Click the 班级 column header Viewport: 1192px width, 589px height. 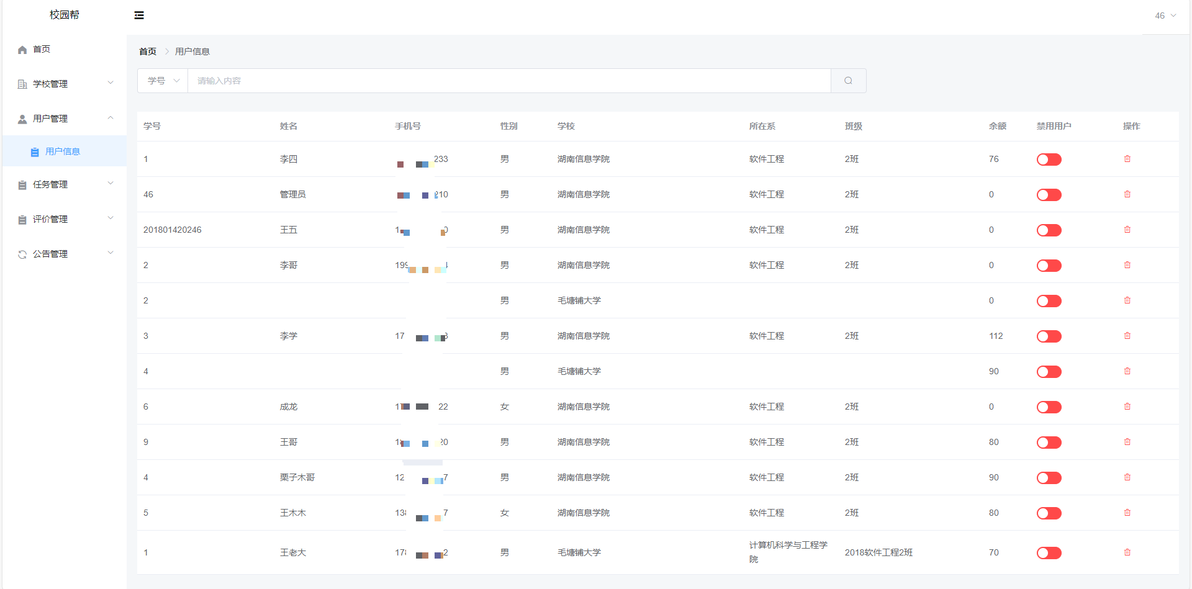854,126
